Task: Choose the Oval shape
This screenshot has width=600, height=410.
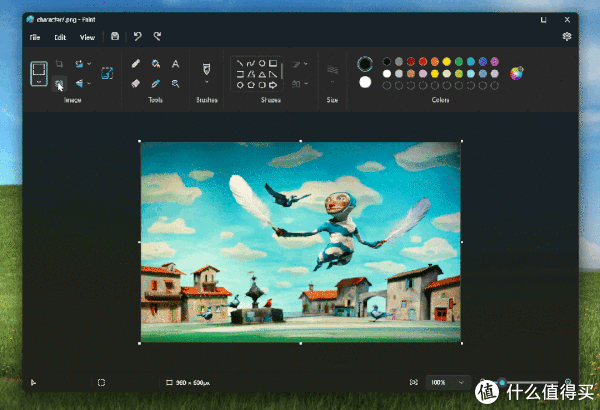Action: (x=262, y=63)
